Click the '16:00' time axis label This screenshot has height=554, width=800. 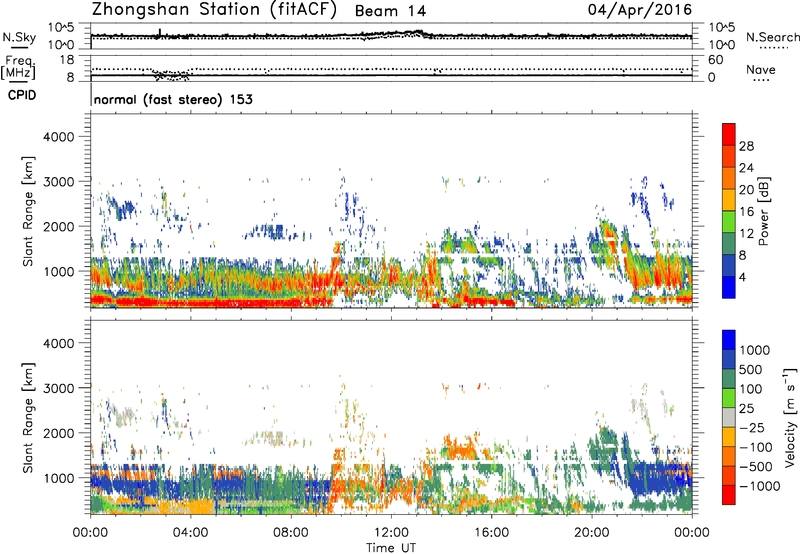(x=491, y=533)
